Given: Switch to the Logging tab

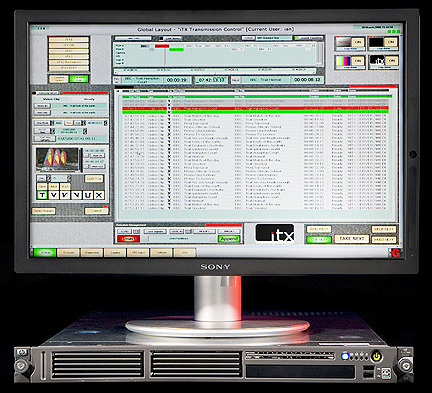Looking at the screenshot, I should pyautogui.click(x=115, y=253).
